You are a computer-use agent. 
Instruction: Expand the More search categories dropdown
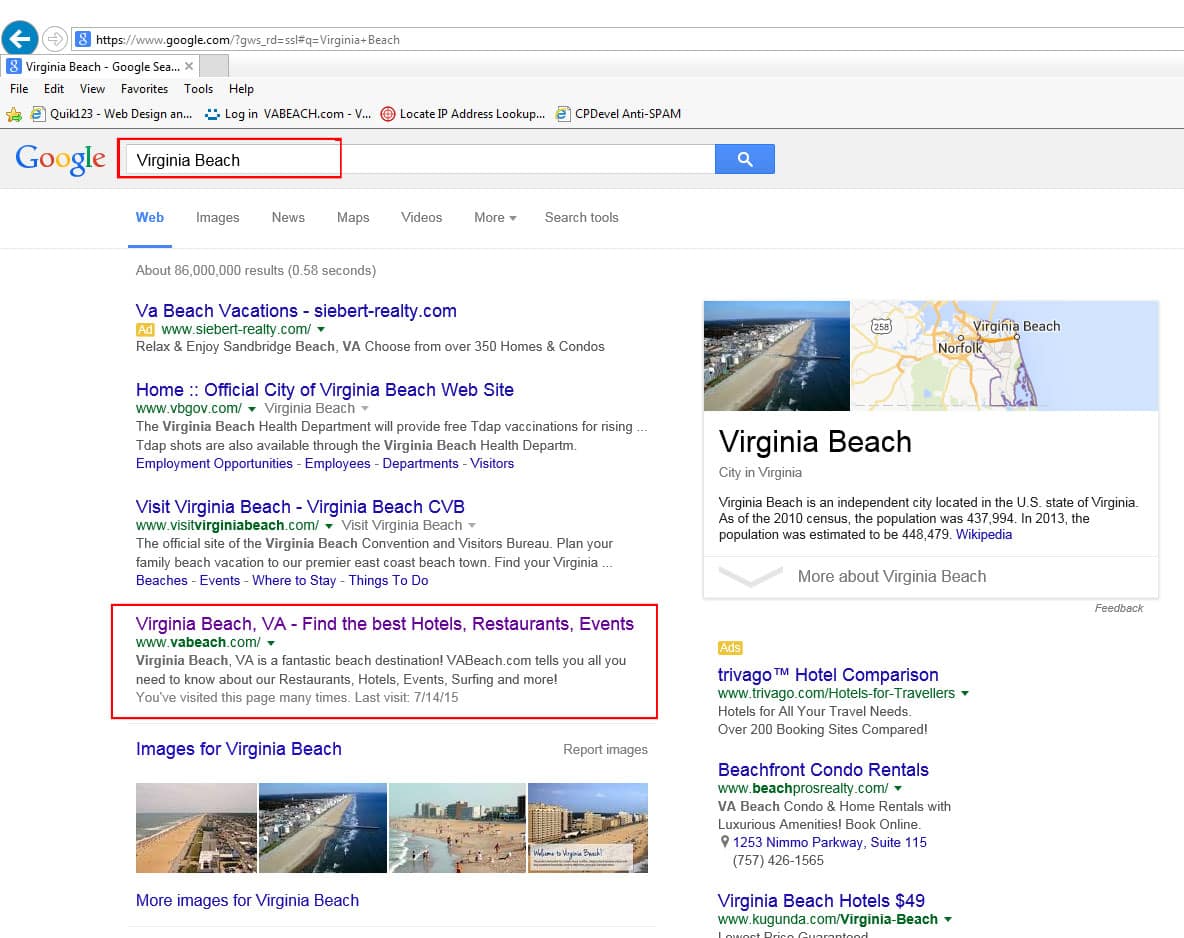495,218
